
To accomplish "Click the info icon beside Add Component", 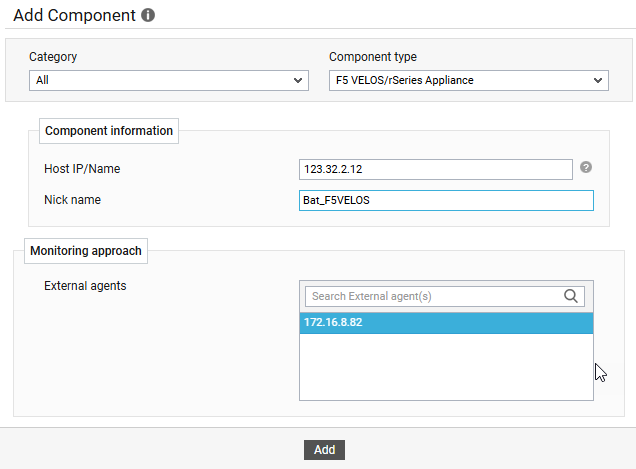I will click(x=148, y=17).
